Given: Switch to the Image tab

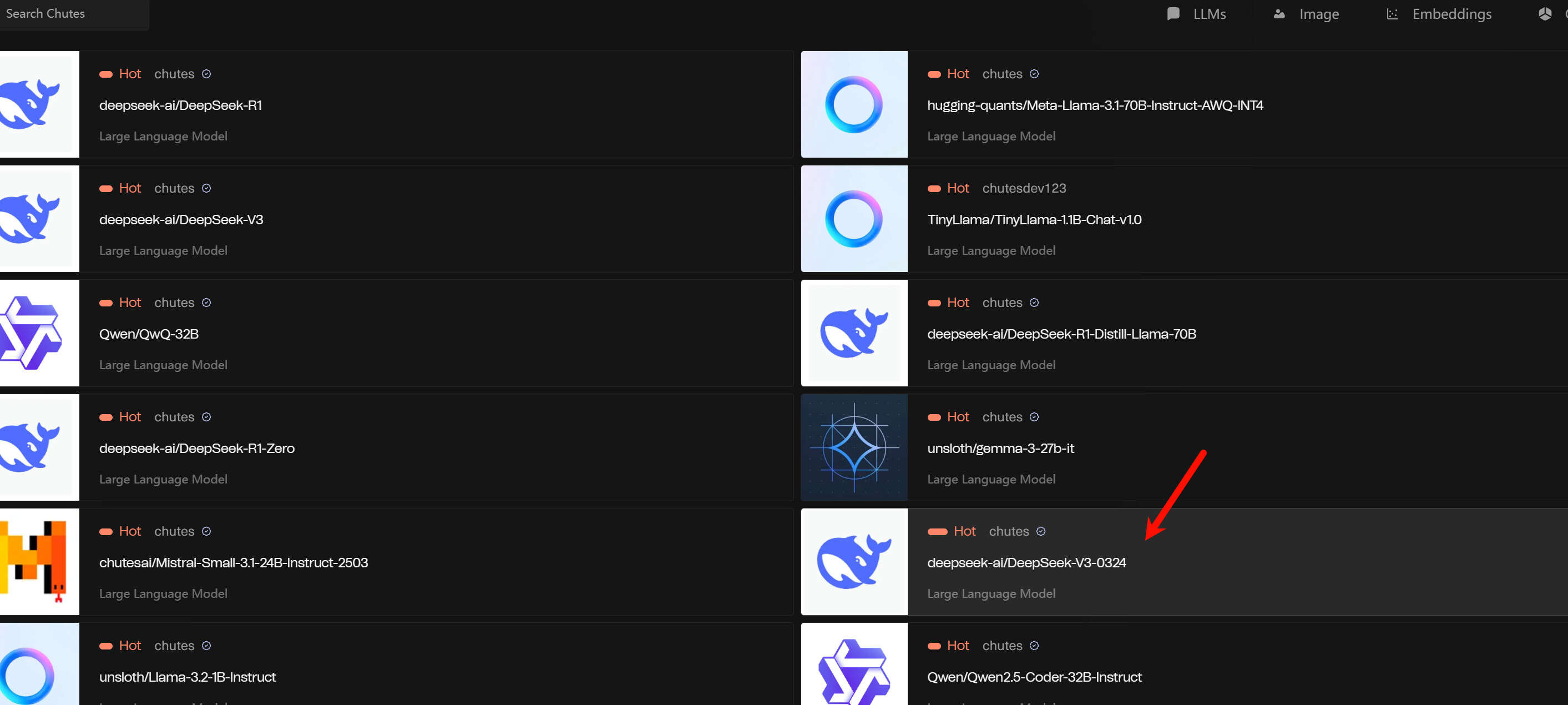Looking at the screenshot, I should tap(1306, 14).
